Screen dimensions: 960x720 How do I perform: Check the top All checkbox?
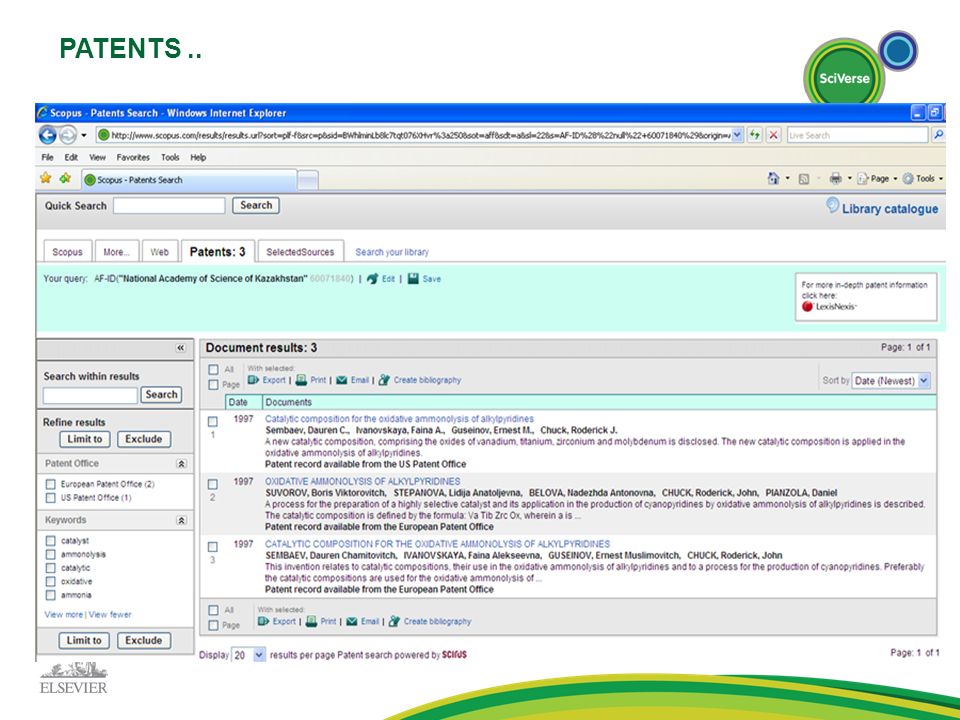(x=213, y=369)
